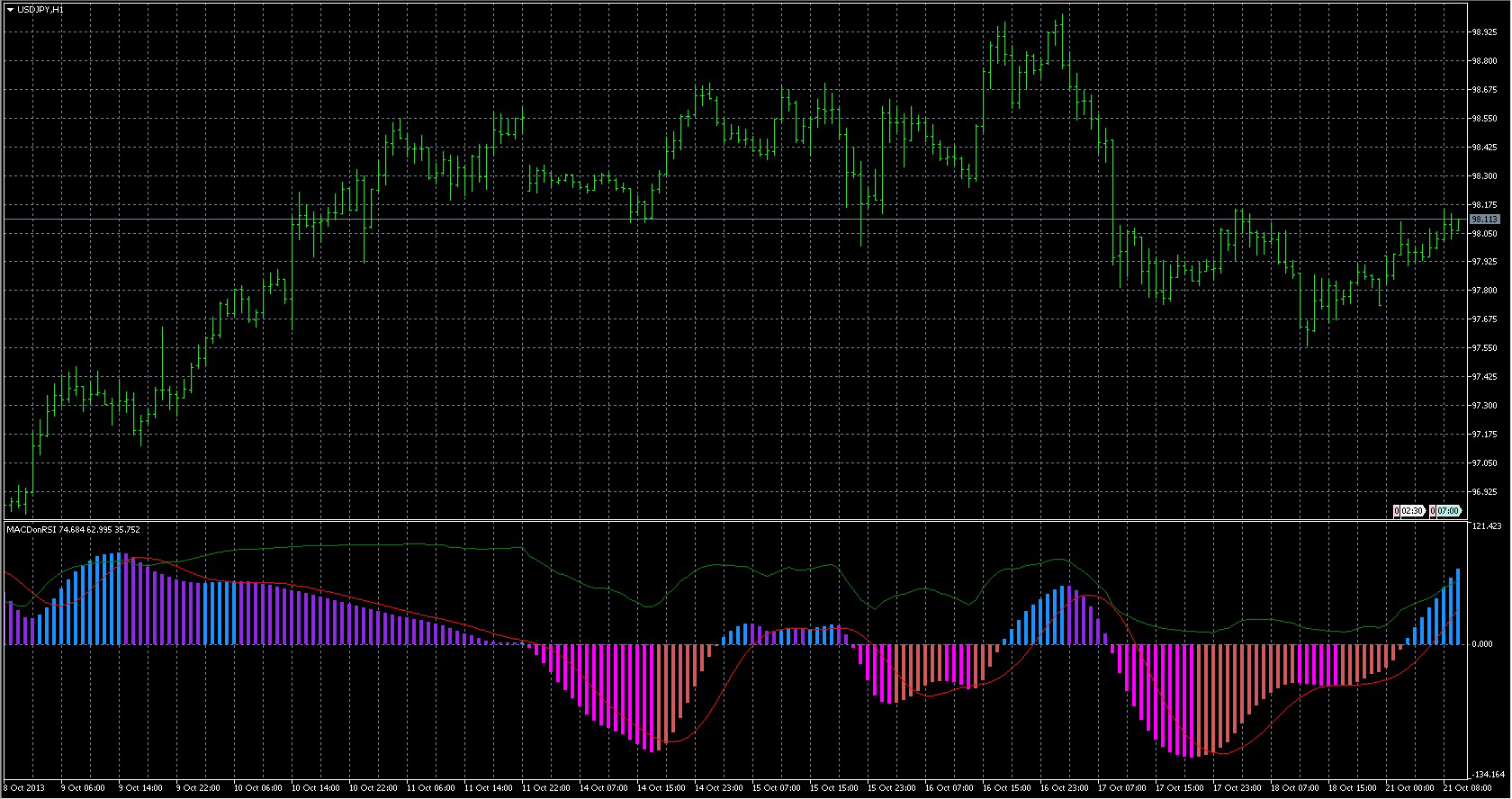
Task: Select the 16 Oct 23:00 time label
Action: point(1064,788)
